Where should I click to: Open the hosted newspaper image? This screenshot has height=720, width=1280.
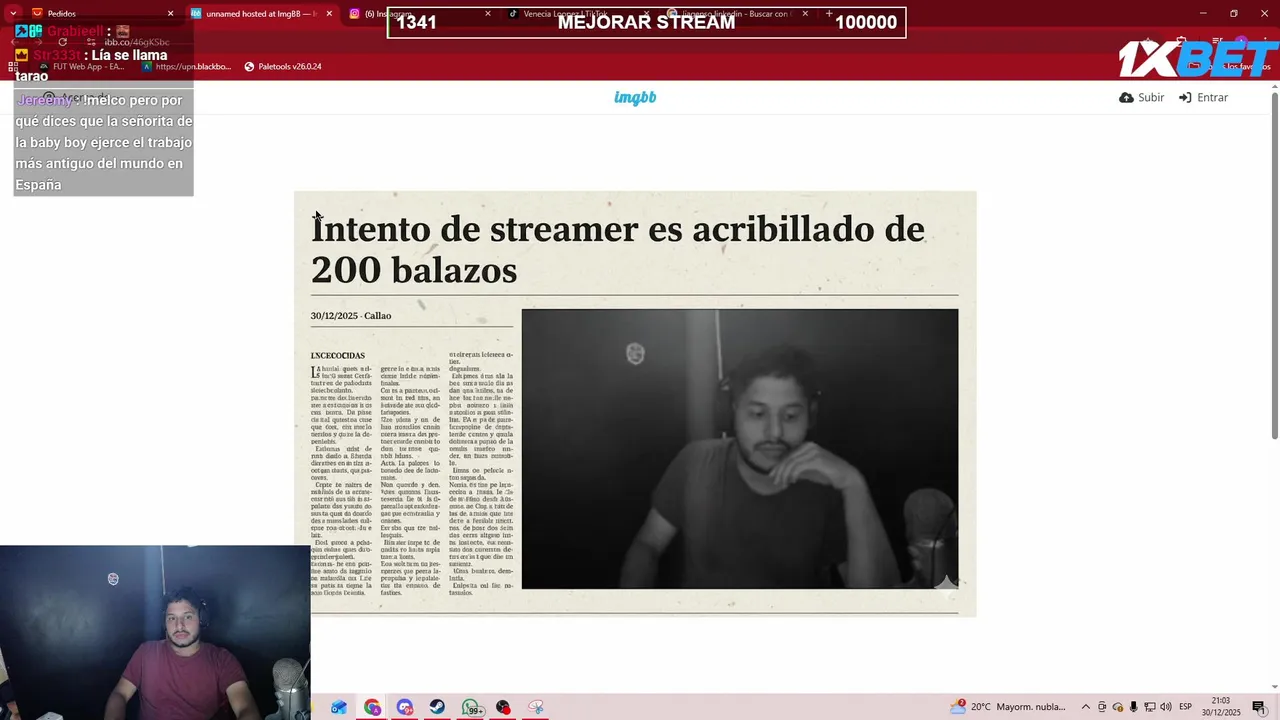pos(635,403)
